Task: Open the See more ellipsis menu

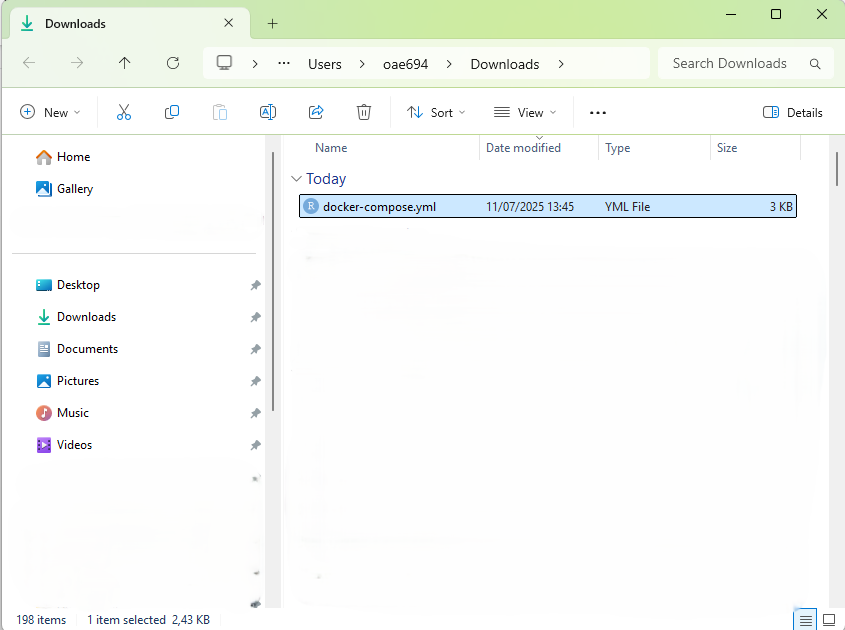Action: 598,113
